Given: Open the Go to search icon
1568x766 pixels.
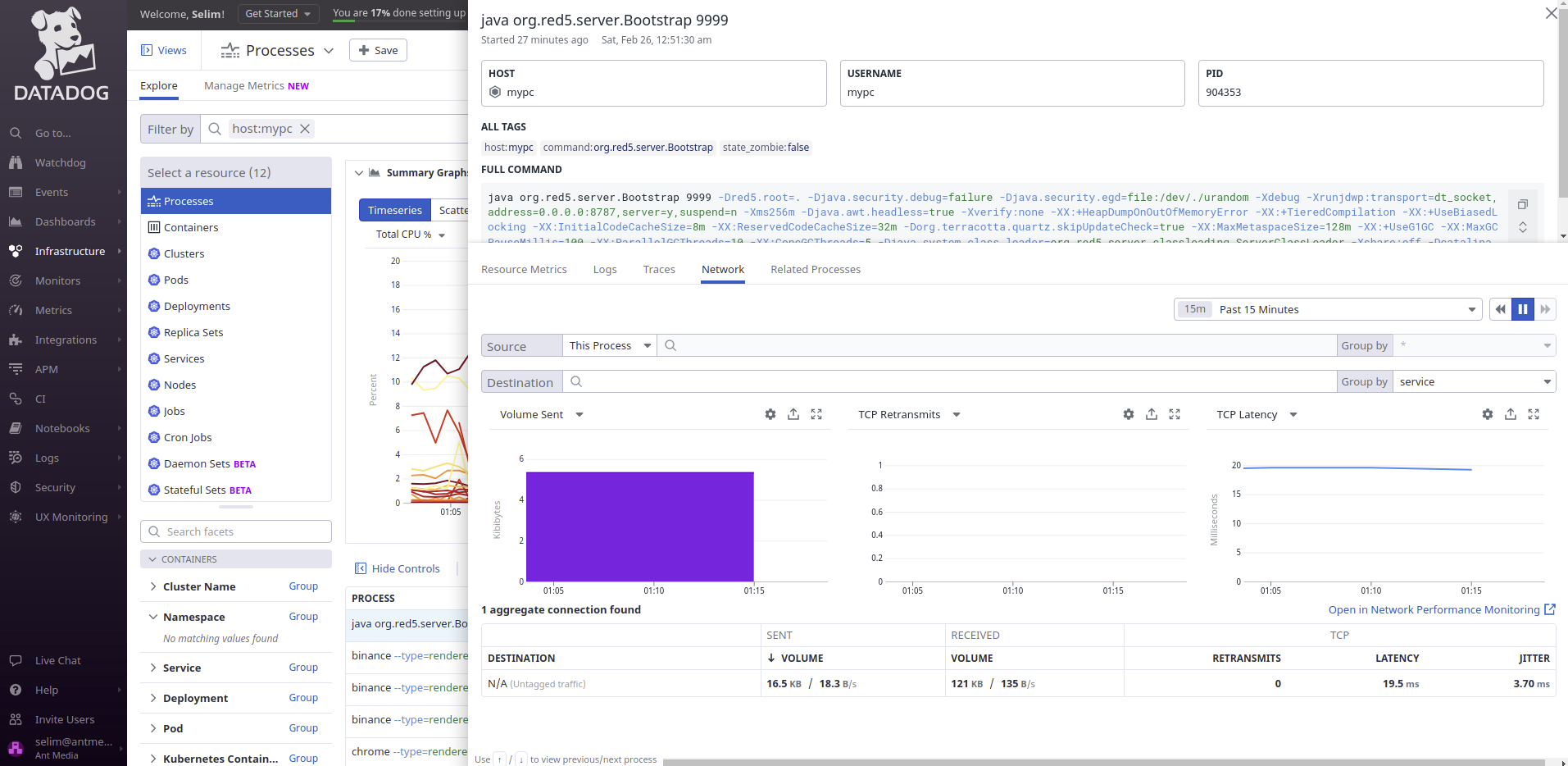Looking at the screenshot, I should coord(16,133).
